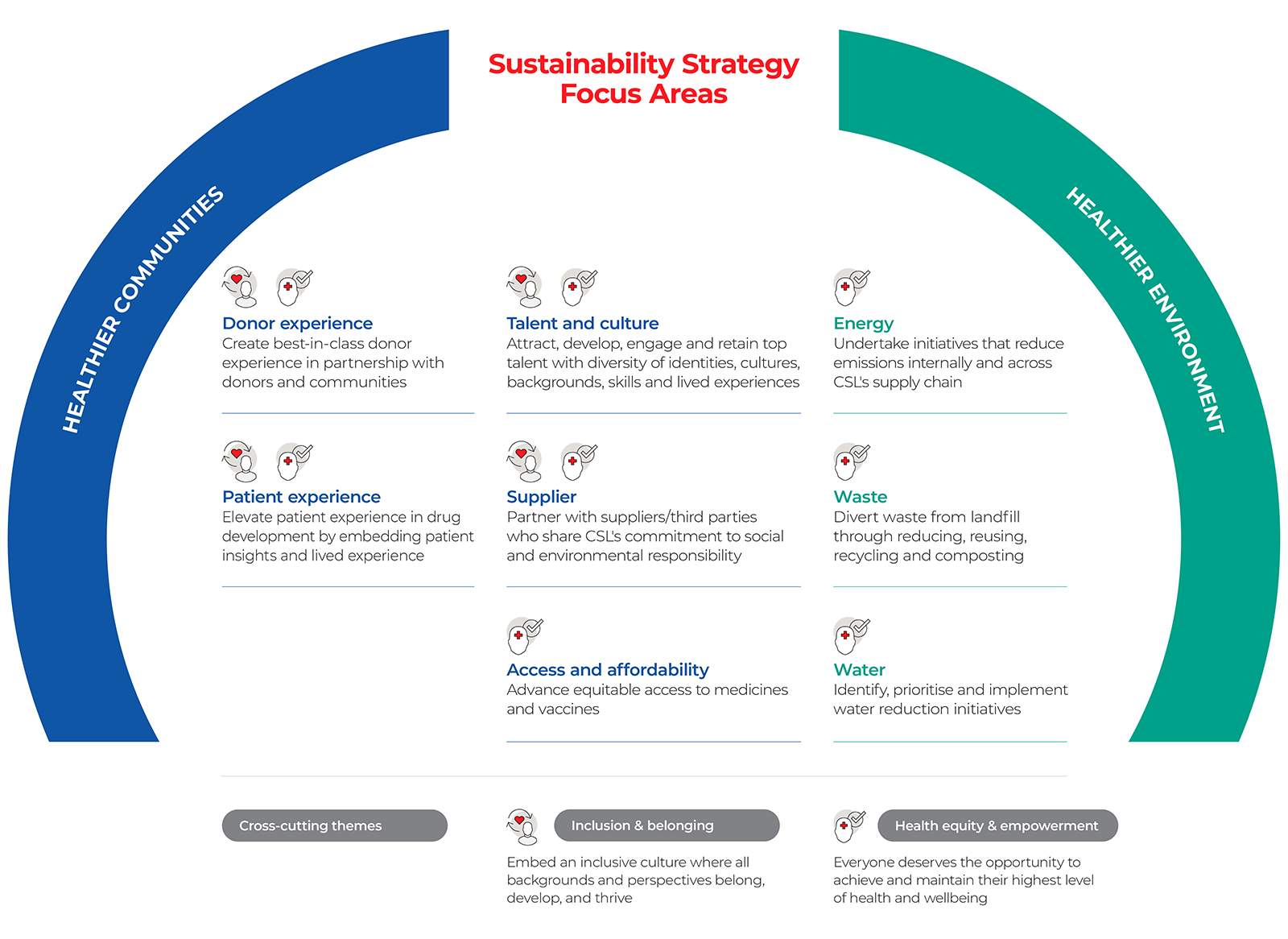Click the health-check head icon above Donor experience

click(293, 287)
